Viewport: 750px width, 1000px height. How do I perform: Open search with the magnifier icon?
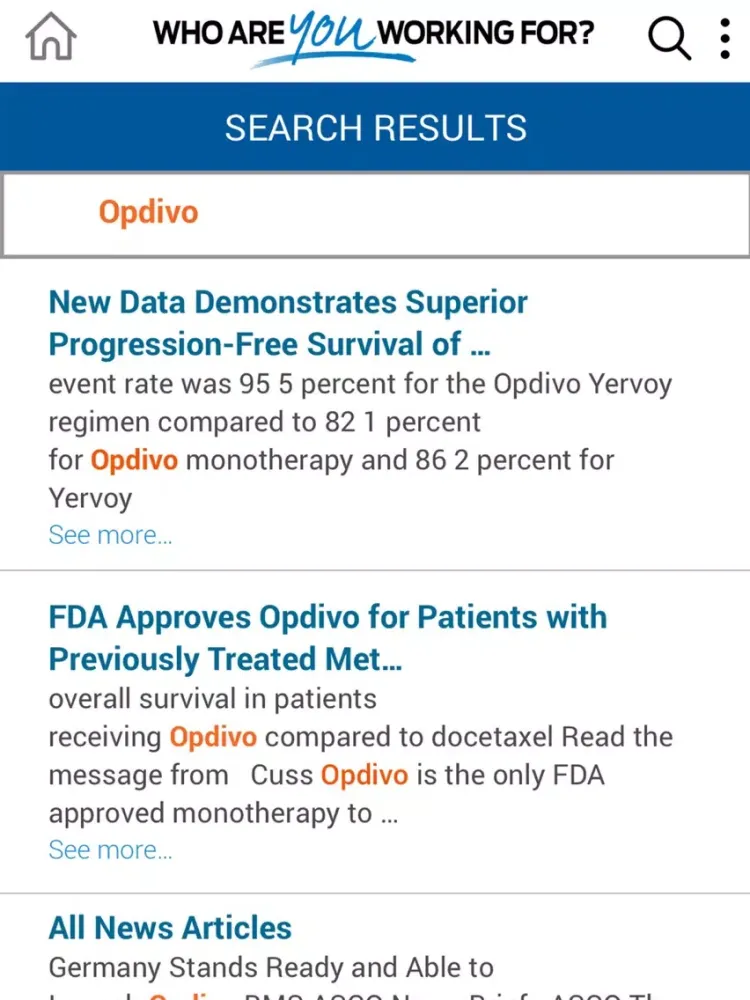tap(669, 38)
